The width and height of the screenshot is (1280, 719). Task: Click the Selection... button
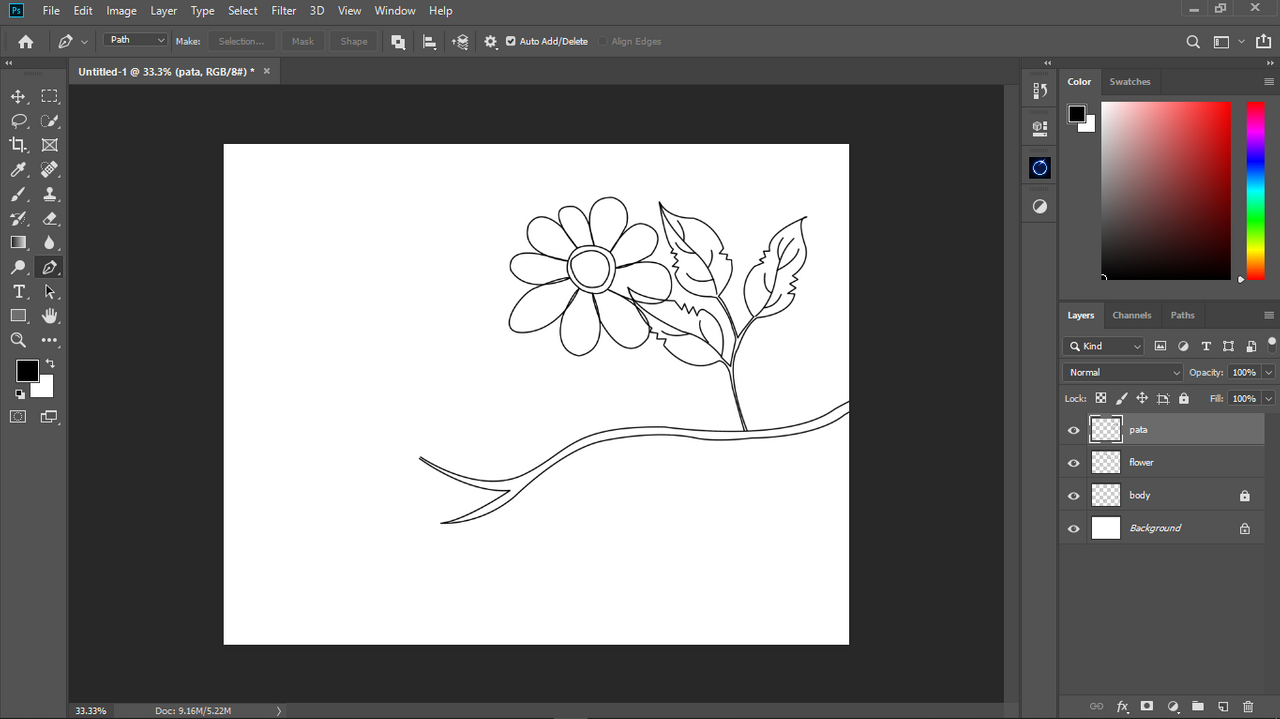click(x=241, y=41)
